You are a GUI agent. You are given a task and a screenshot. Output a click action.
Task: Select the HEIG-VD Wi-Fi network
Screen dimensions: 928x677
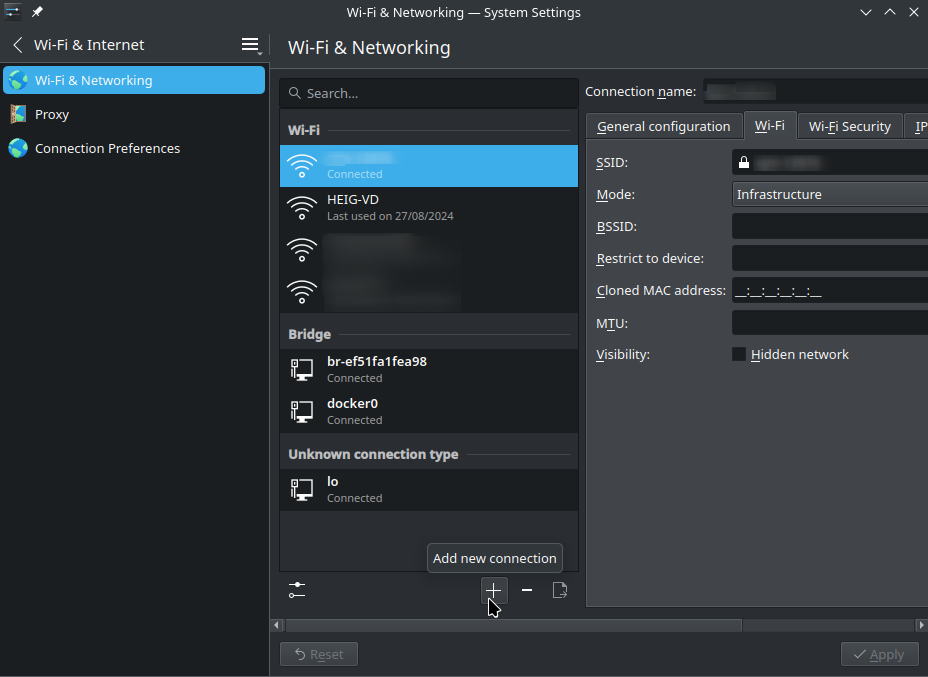point(428,207)
